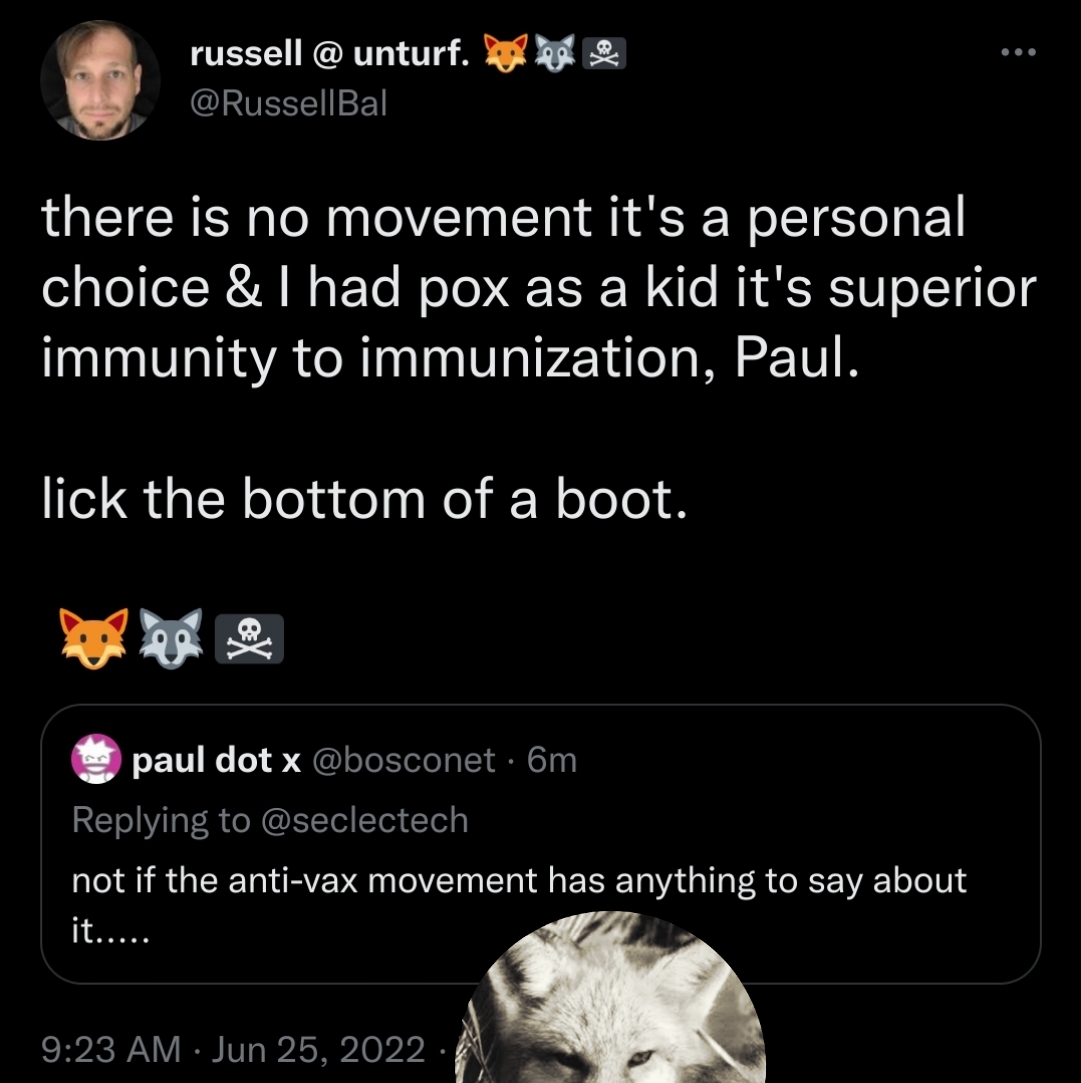Viewport: 1081px width, 1083px height.
Task: Click the pirate flag emoji in the tweet body
Action: 249,637
